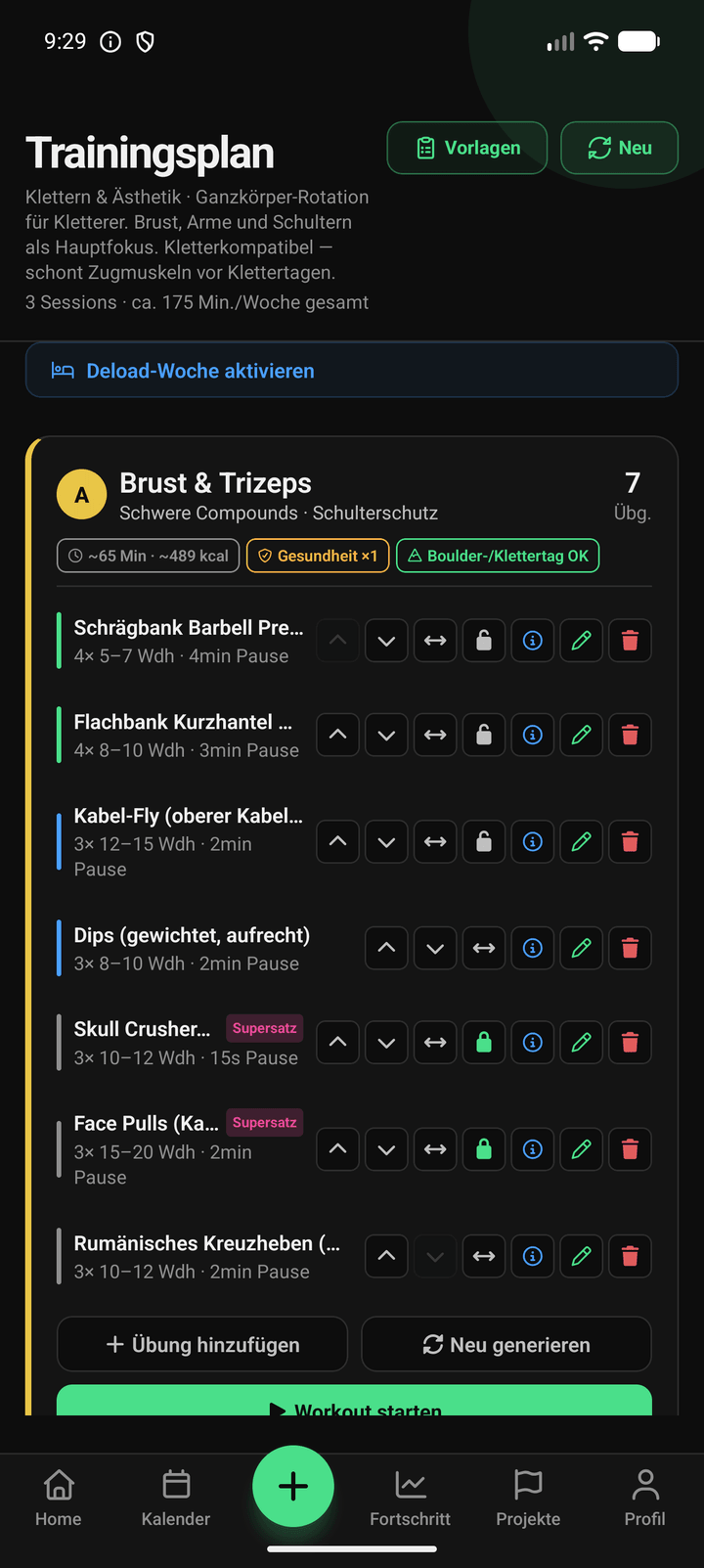This screenshot has height=1568, width=704.
Task: Delete the Face Pulls exercise
Action: pos(631,1149)
